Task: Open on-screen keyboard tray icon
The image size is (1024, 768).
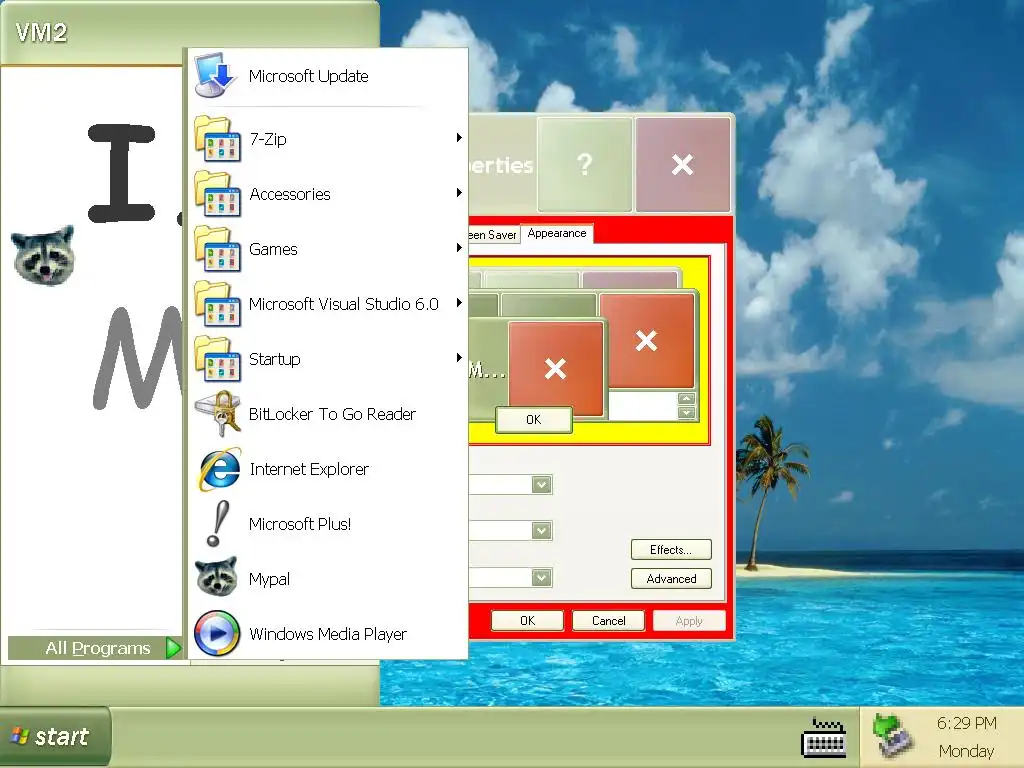Action: 823,737
